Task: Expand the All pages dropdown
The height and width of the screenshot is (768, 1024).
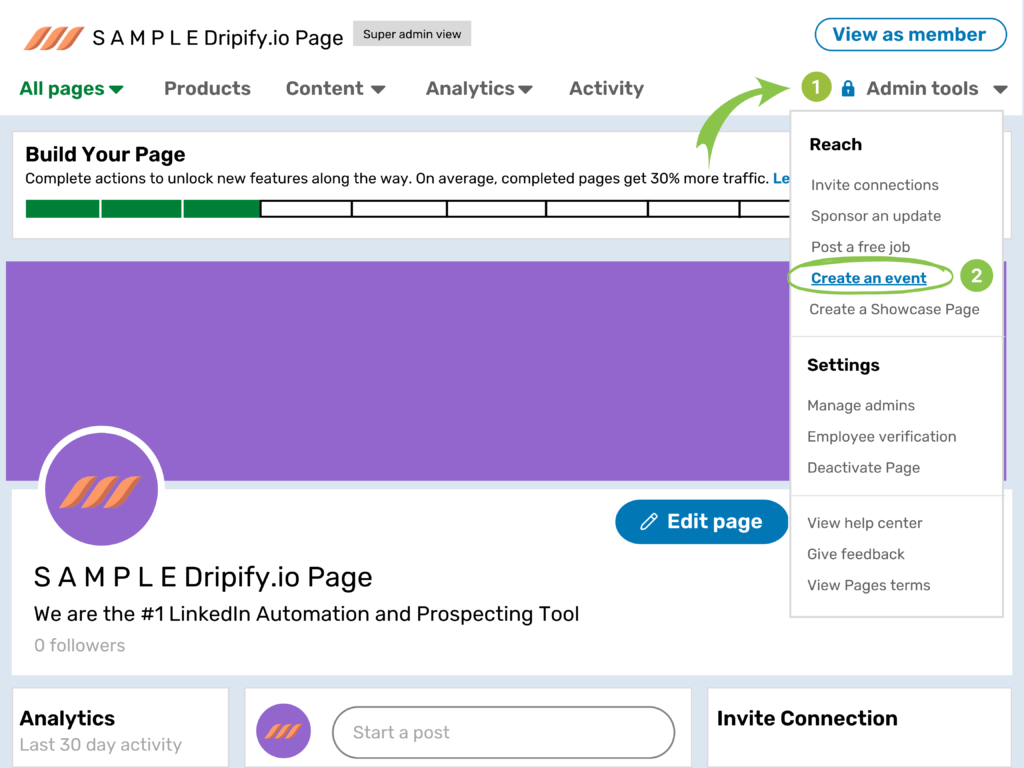Action: tap(70, 88)
